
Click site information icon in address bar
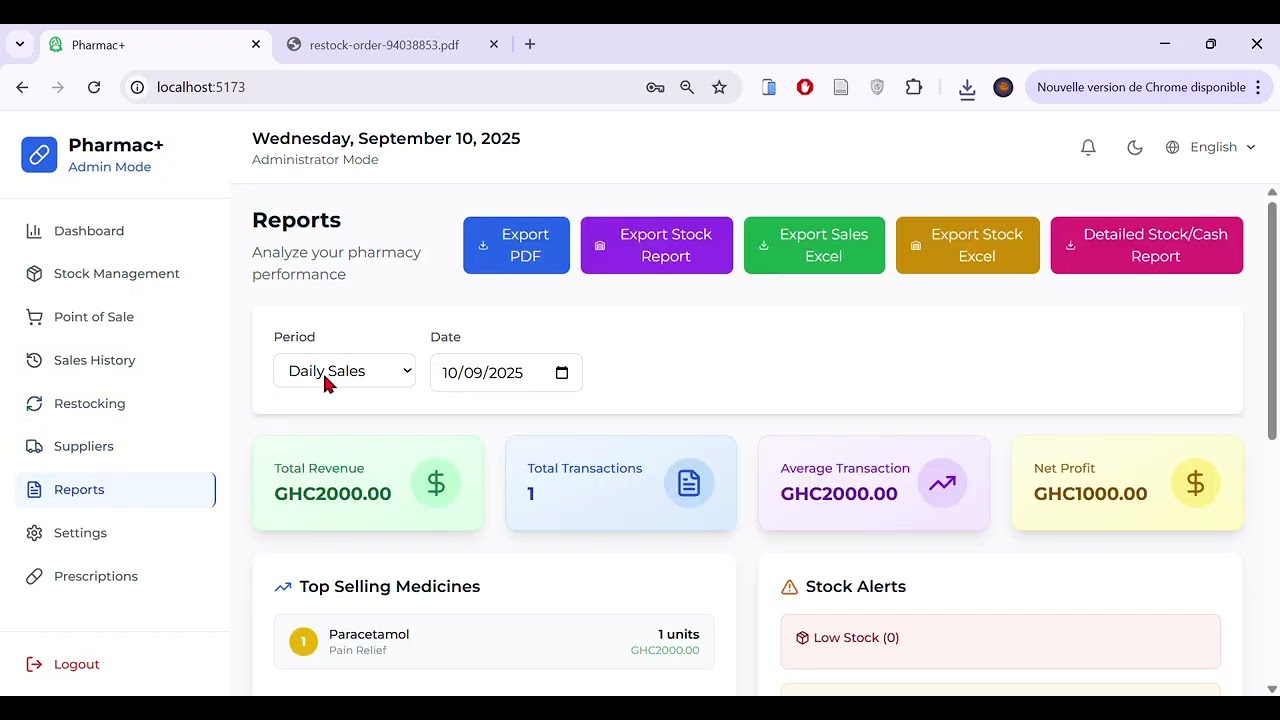click(x=137, y=87)
